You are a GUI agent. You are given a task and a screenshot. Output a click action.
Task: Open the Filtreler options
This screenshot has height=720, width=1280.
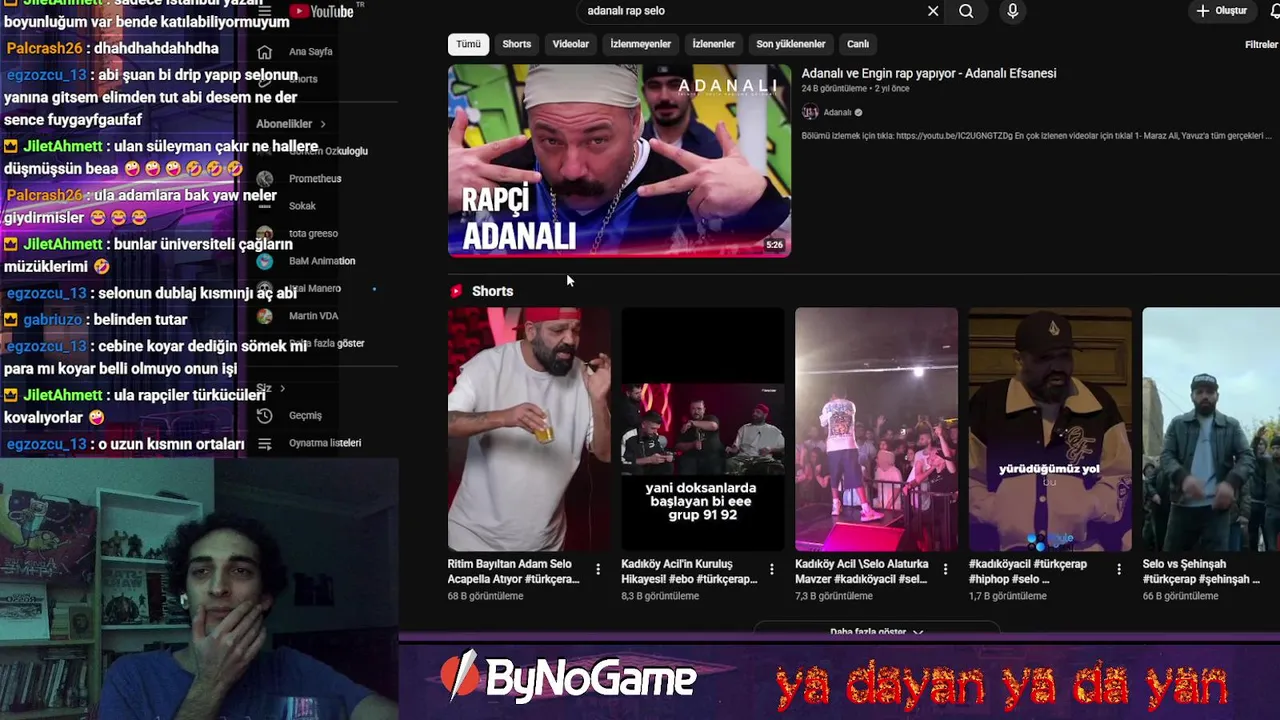(x=1262, y=44)
